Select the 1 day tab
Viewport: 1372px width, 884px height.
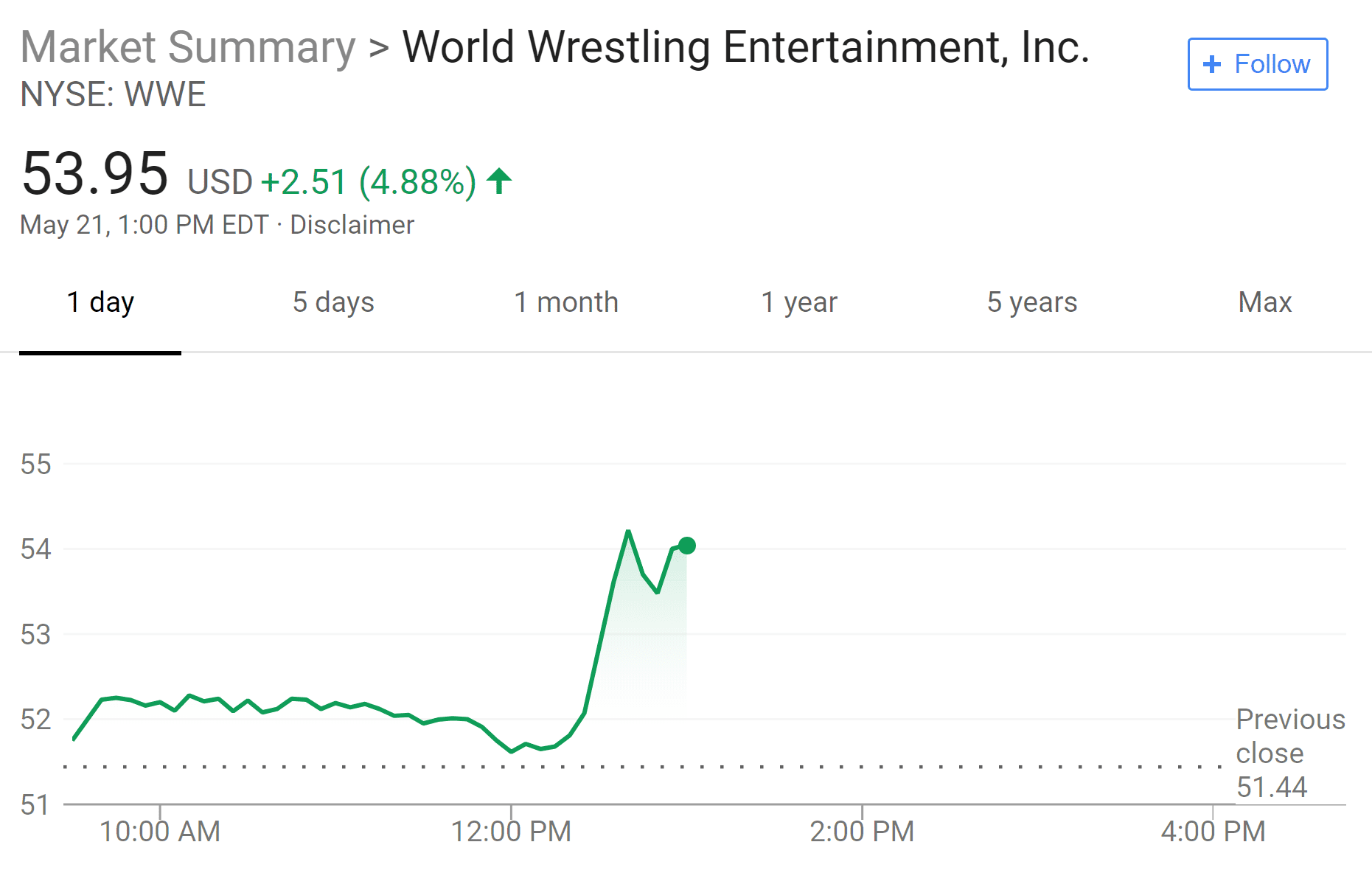click(100, 302)
